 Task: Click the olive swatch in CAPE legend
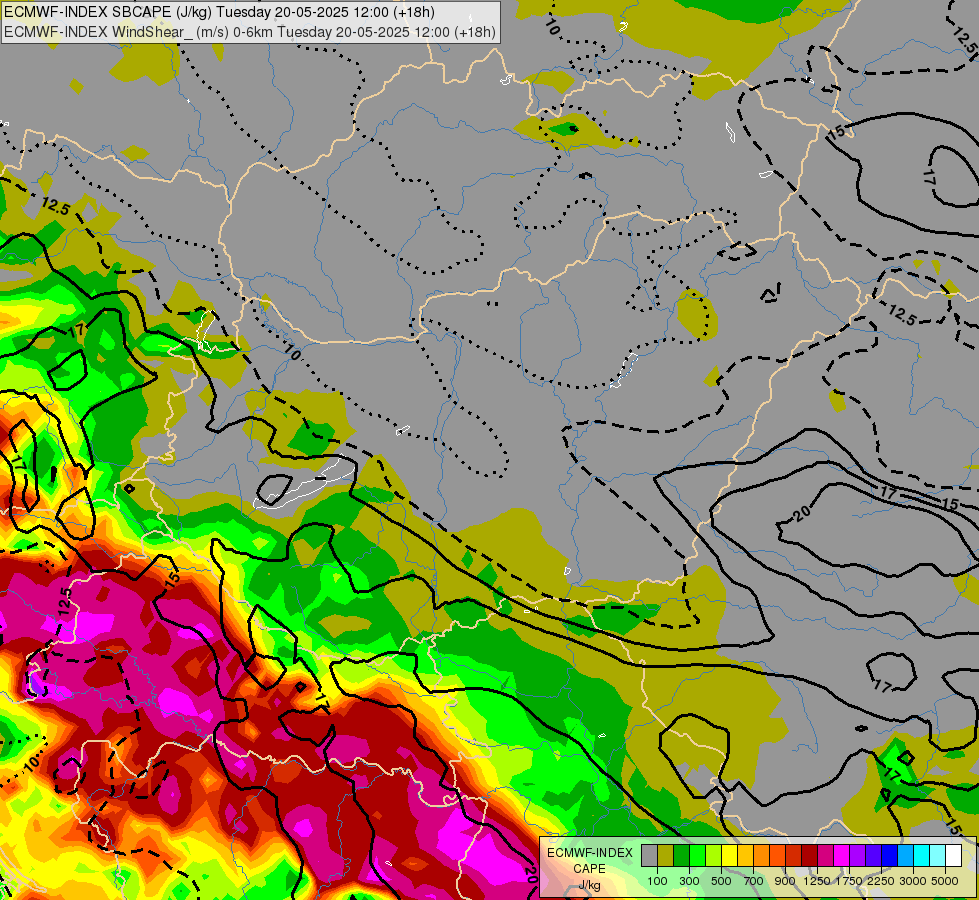pos(666,856)
